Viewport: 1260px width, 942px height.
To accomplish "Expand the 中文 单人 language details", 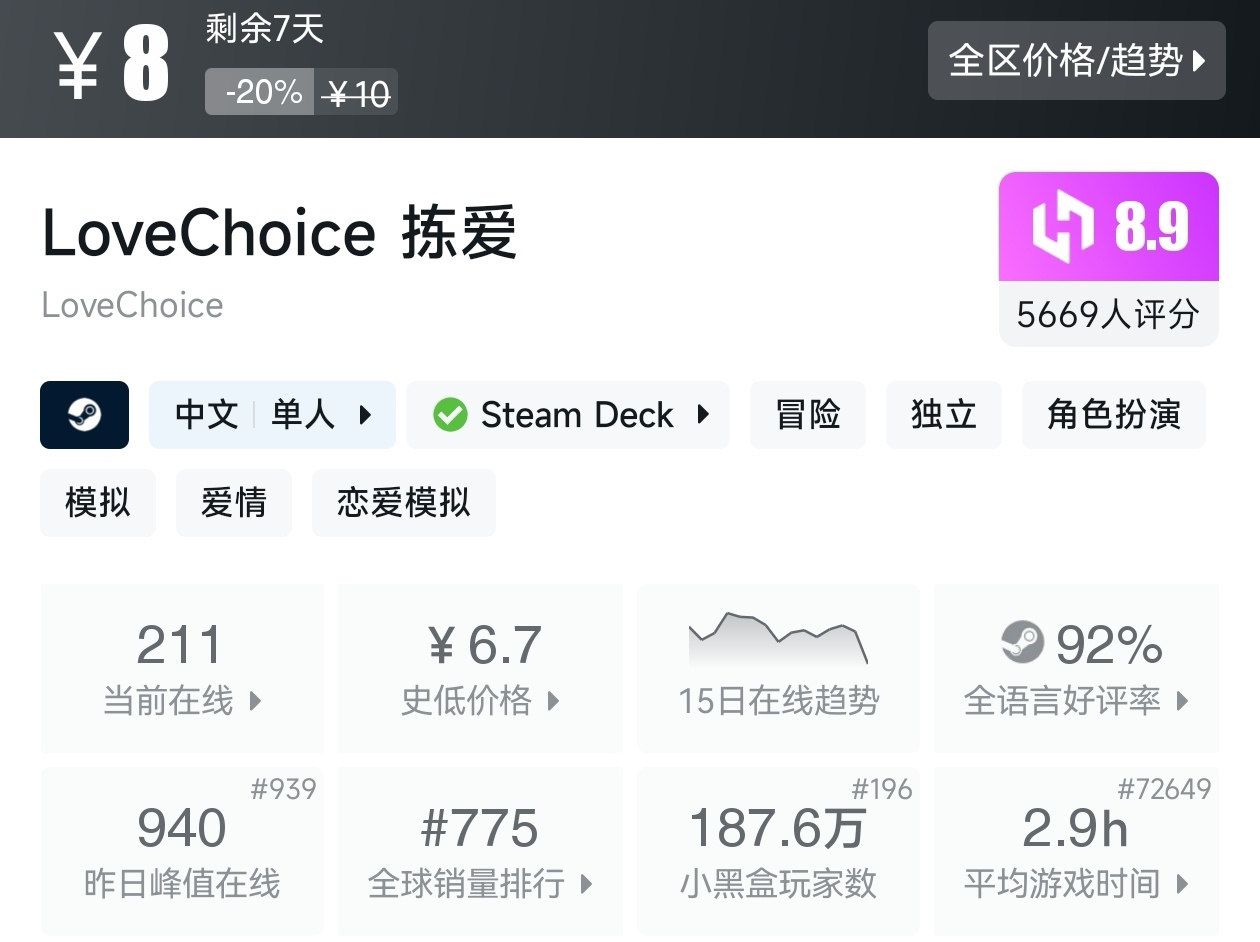I will point(272,415).
